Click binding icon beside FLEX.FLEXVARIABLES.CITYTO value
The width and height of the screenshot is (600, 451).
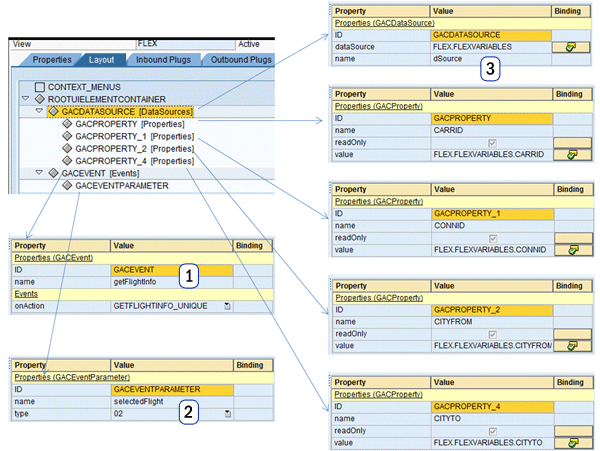tap(573, 441)
